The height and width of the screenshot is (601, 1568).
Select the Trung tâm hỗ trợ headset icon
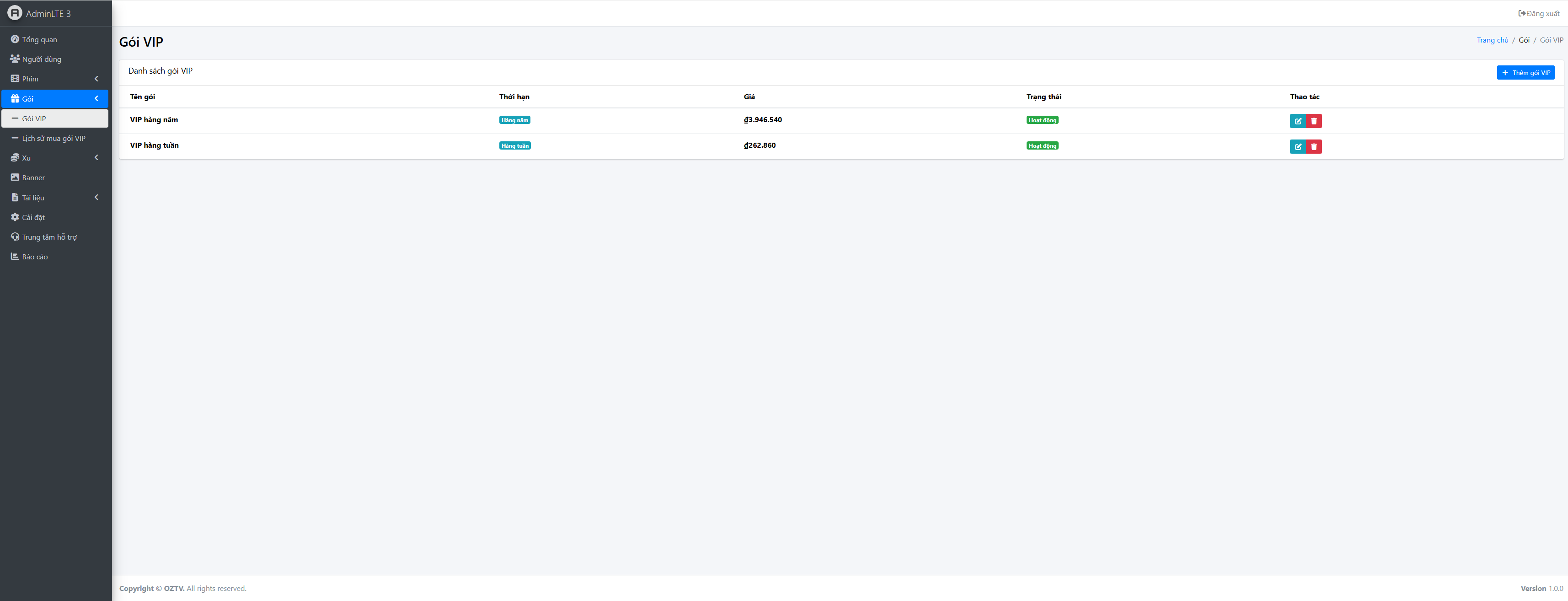coord(15,236)
